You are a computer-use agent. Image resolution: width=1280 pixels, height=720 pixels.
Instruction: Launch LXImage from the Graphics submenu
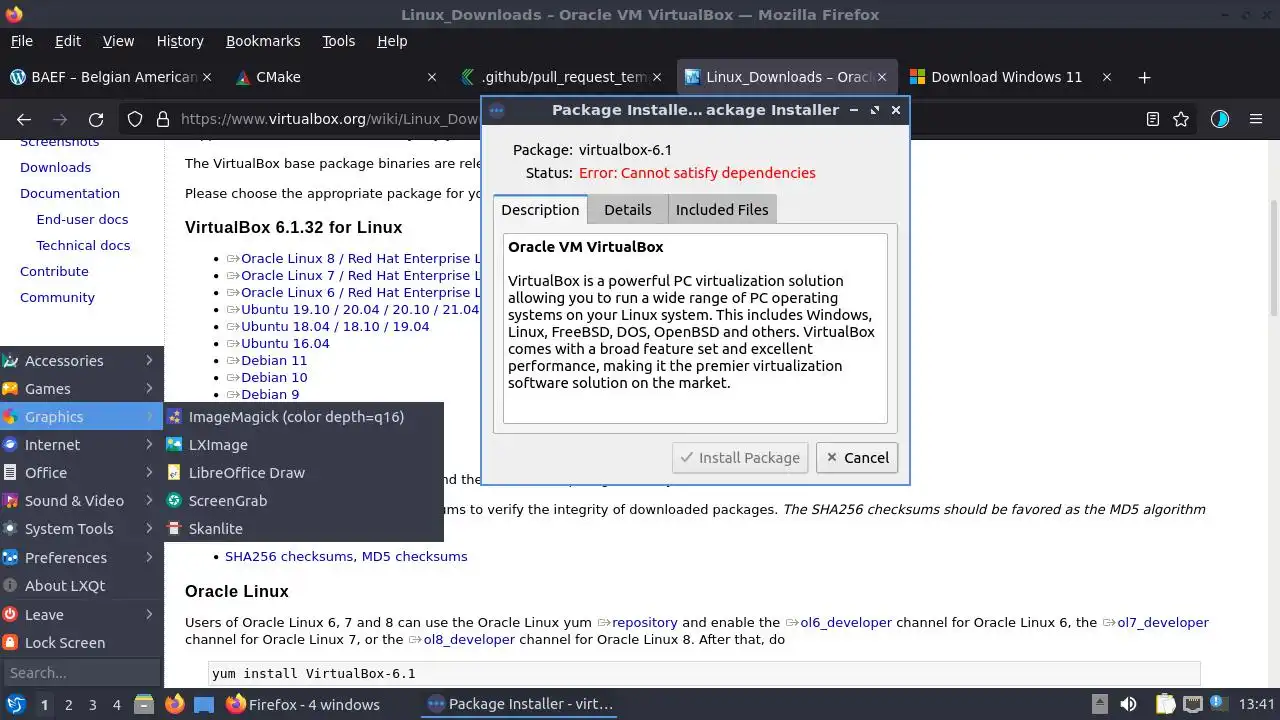(304, 445)
